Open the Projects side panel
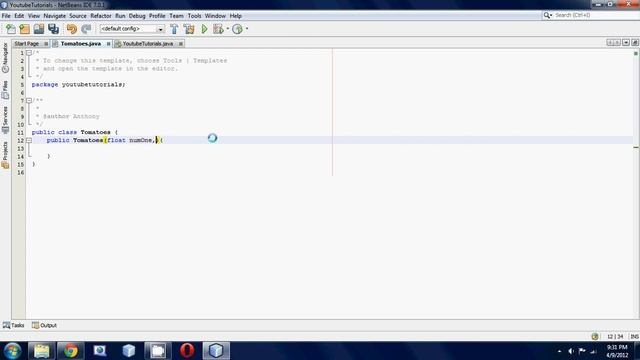Image resolution: width=640 pixels, height=360 pixels. pos(5,155)
